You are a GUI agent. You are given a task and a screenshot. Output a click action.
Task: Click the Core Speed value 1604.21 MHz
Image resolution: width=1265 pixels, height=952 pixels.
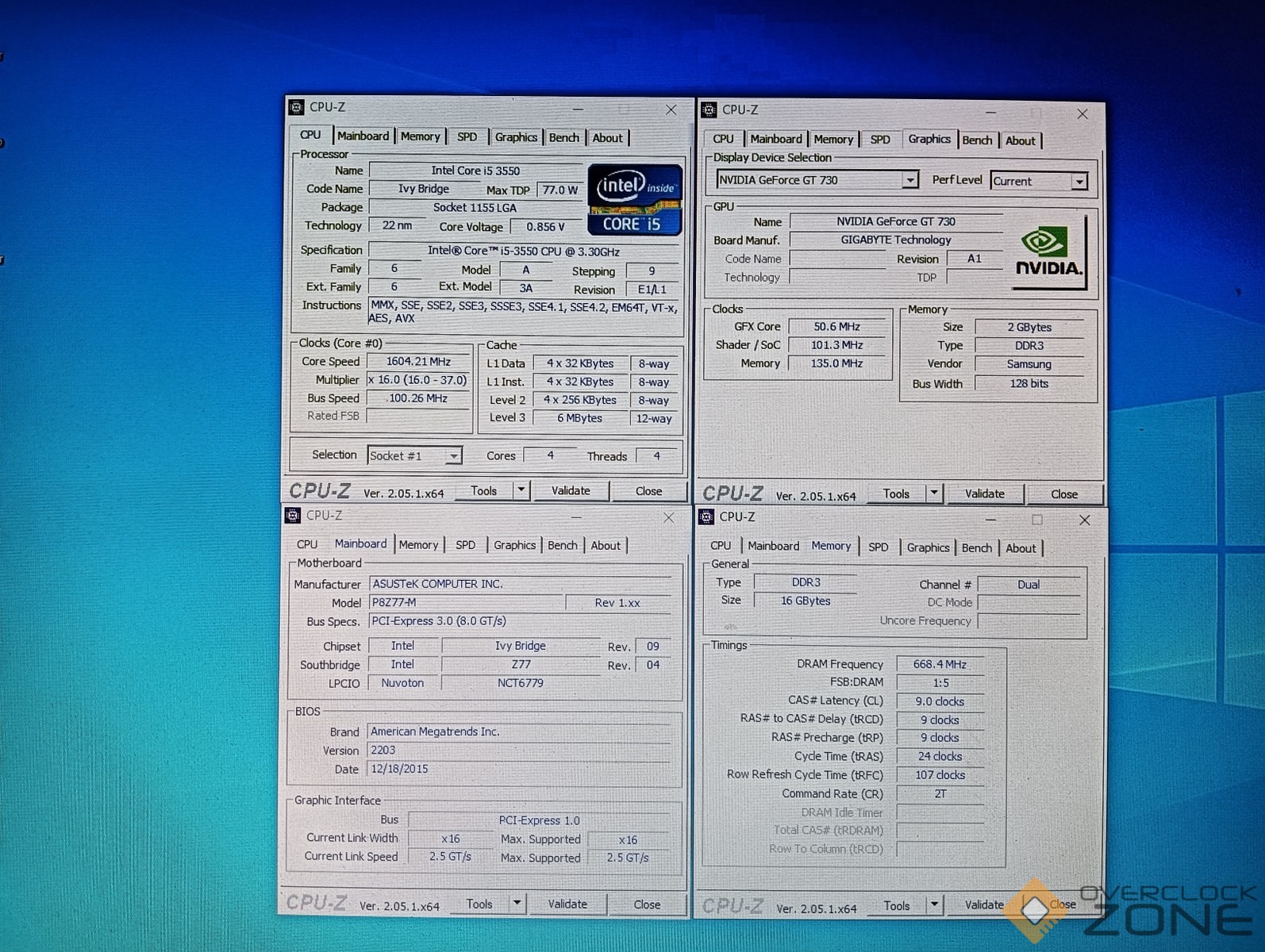[x=418, y=361]
